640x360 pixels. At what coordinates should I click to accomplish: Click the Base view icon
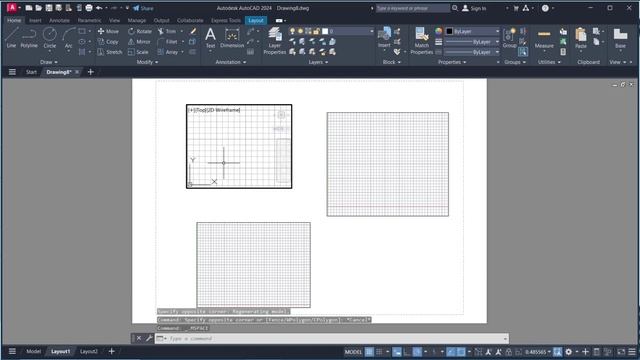click(620, 38)
